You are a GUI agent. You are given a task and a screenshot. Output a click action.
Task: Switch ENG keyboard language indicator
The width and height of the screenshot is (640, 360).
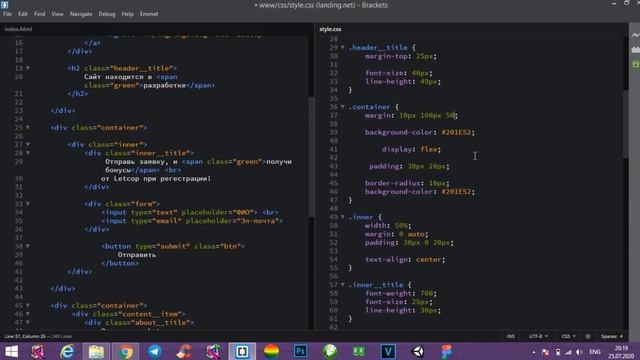tap(595, 352)
